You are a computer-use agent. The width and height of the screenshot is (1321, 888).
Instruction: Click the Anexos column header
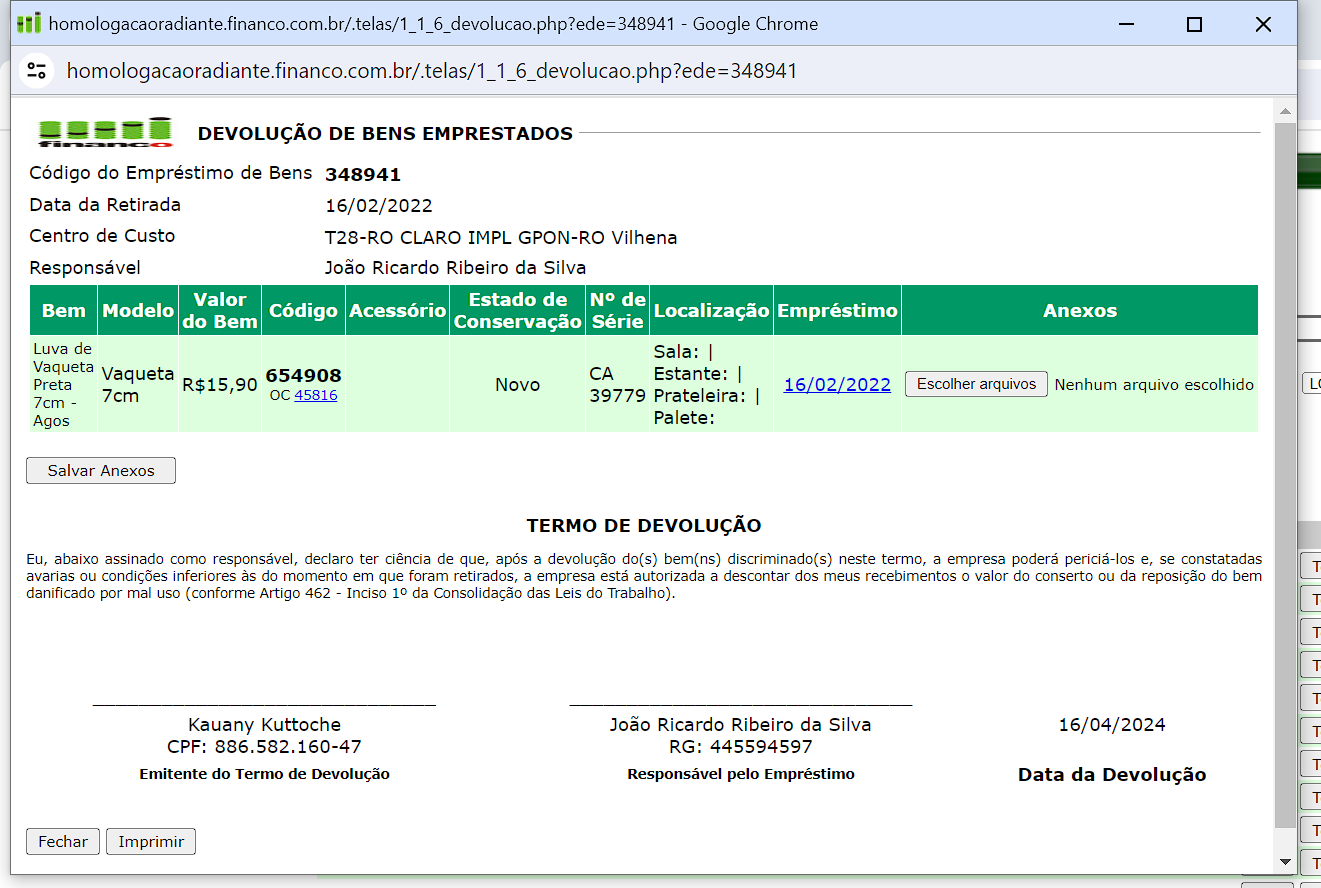(1079, 311)
